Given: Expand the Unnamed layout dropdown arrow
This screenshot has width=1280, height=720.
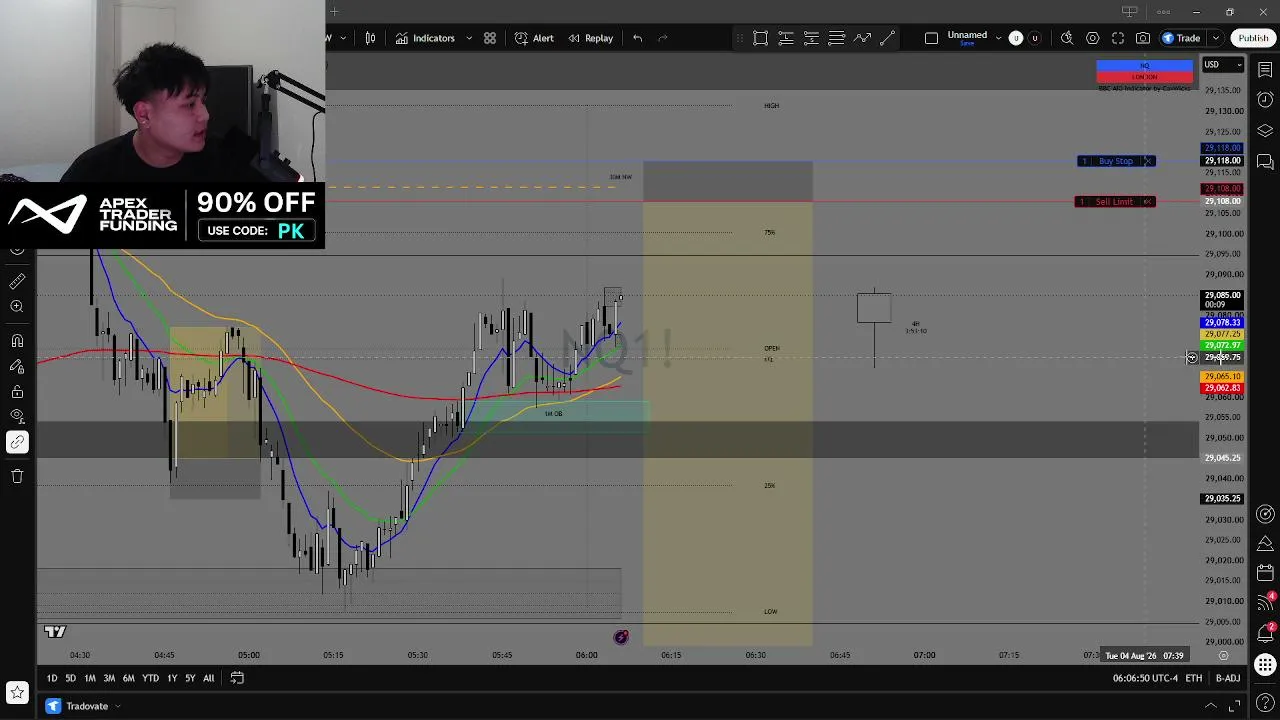Looking at the screenshot, I should click(x=998, y=38).
